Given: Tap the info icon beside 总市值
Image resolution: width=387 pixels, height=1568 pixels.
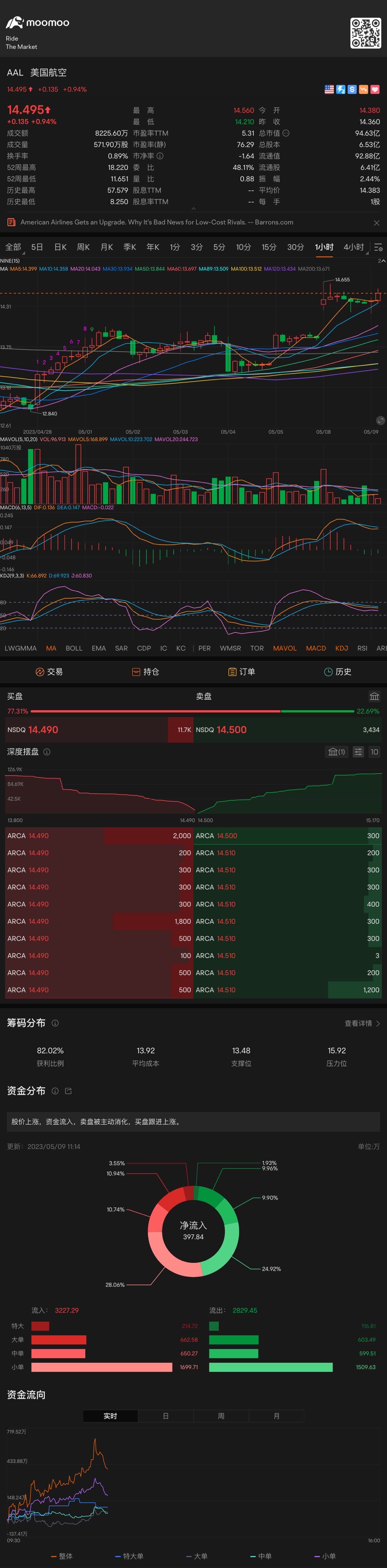Looking at the screenshot, I should click(286, 133).
